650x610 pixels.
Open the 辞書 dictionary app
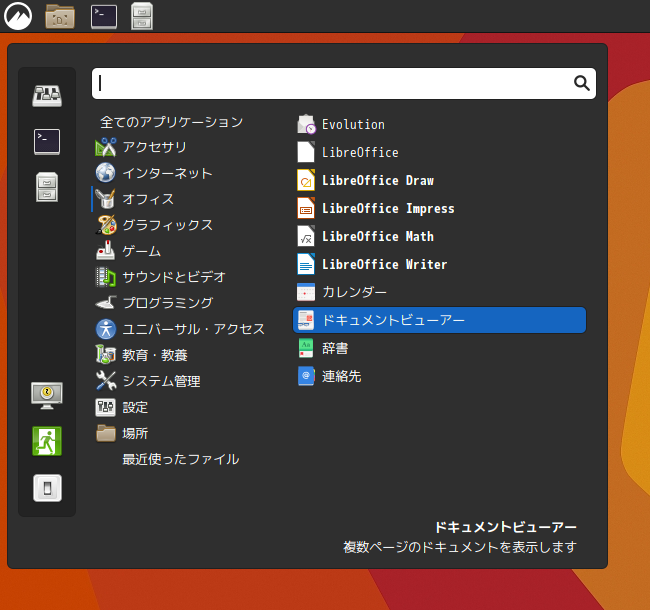pos(439,348)
